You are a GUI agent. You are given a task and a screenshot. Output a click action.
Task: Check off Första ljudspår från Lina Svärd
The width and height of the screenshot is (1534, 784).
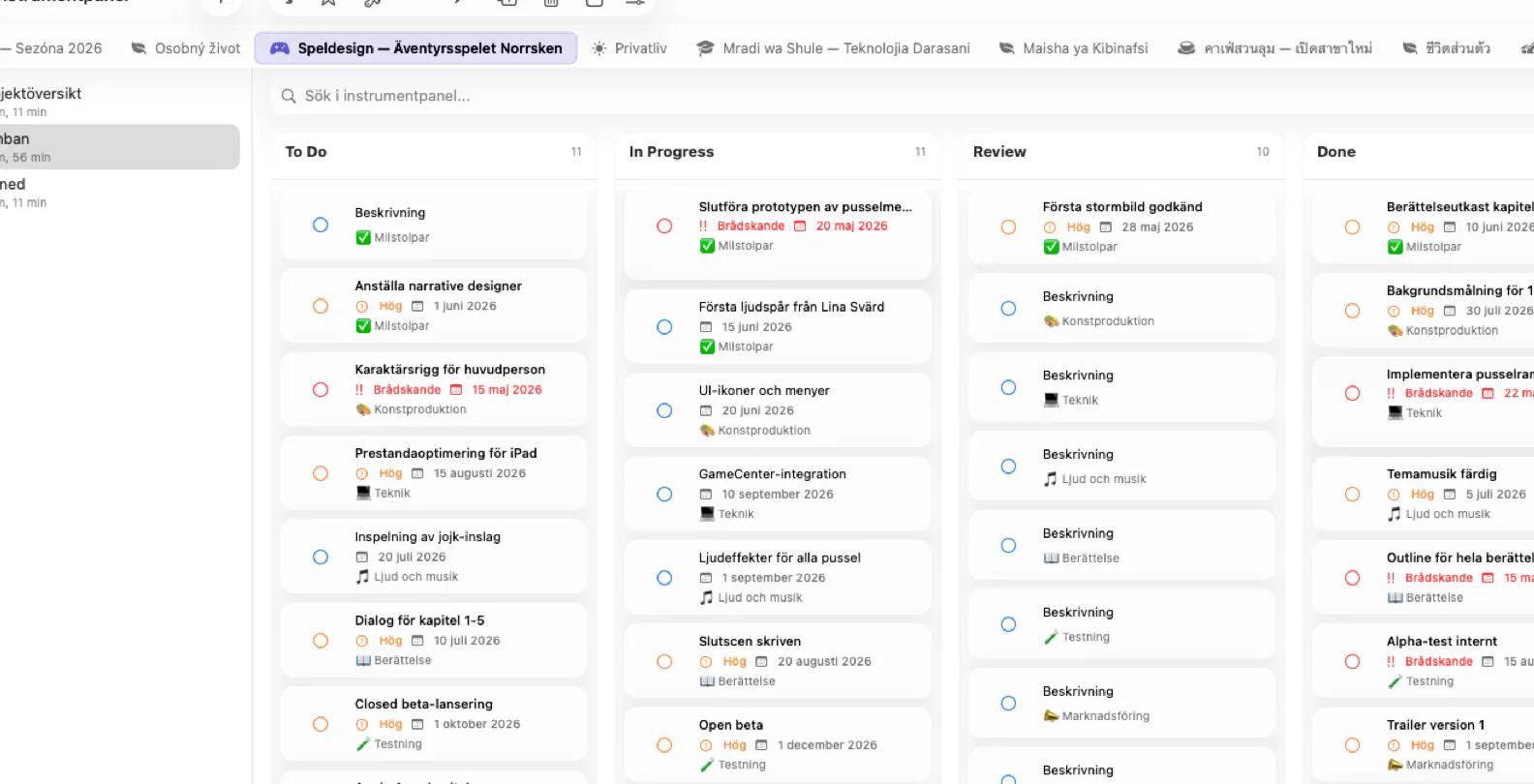pyautogui.click(x=664, y=327)
